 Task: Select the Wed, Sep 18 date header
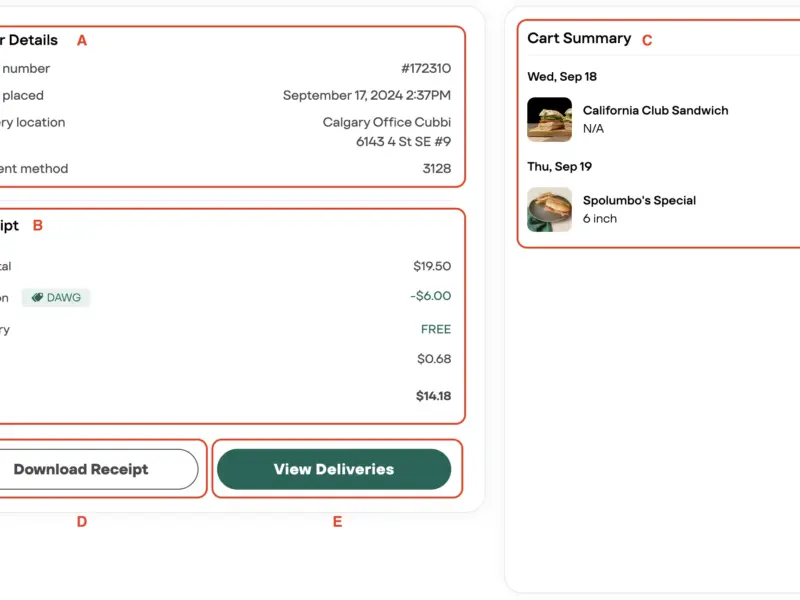tap(562, 77)
